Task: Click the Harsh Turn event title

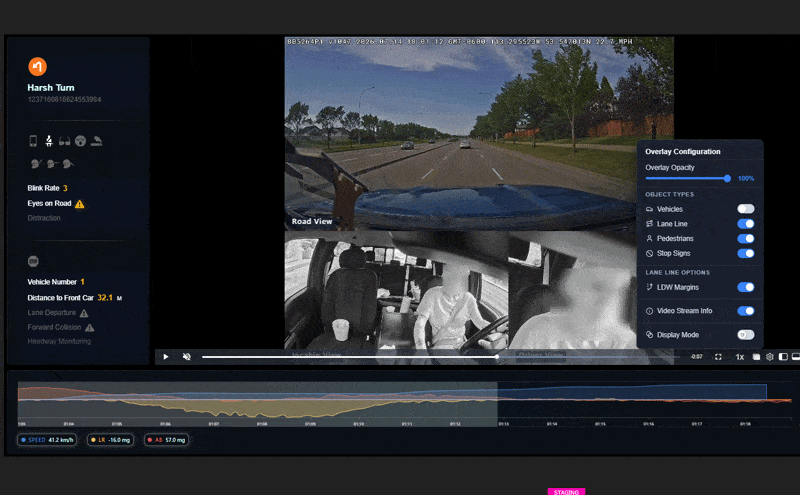Action: (51, 88)
